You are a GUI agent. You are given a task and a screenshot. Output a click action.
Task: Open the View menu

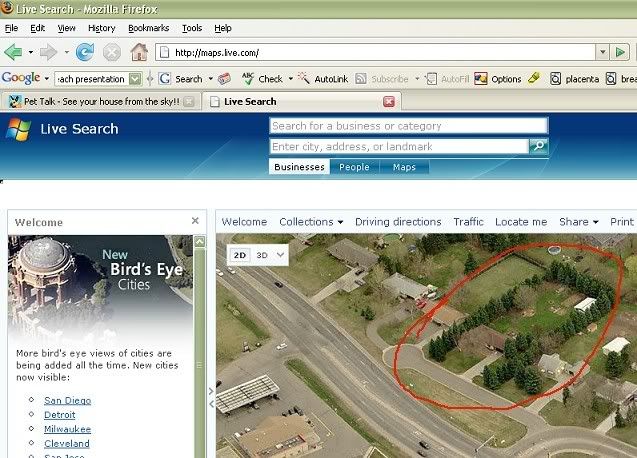pyautogui.click(x=66, y=28)
